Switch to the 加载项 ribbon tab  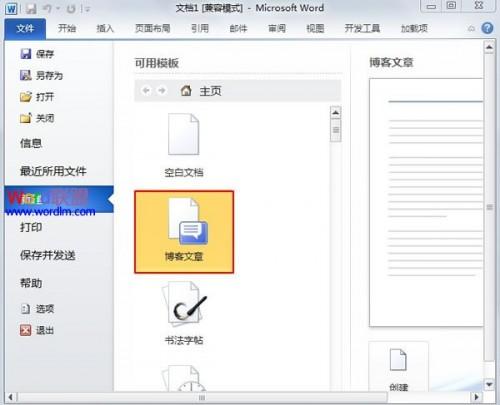tap(414, 28)
